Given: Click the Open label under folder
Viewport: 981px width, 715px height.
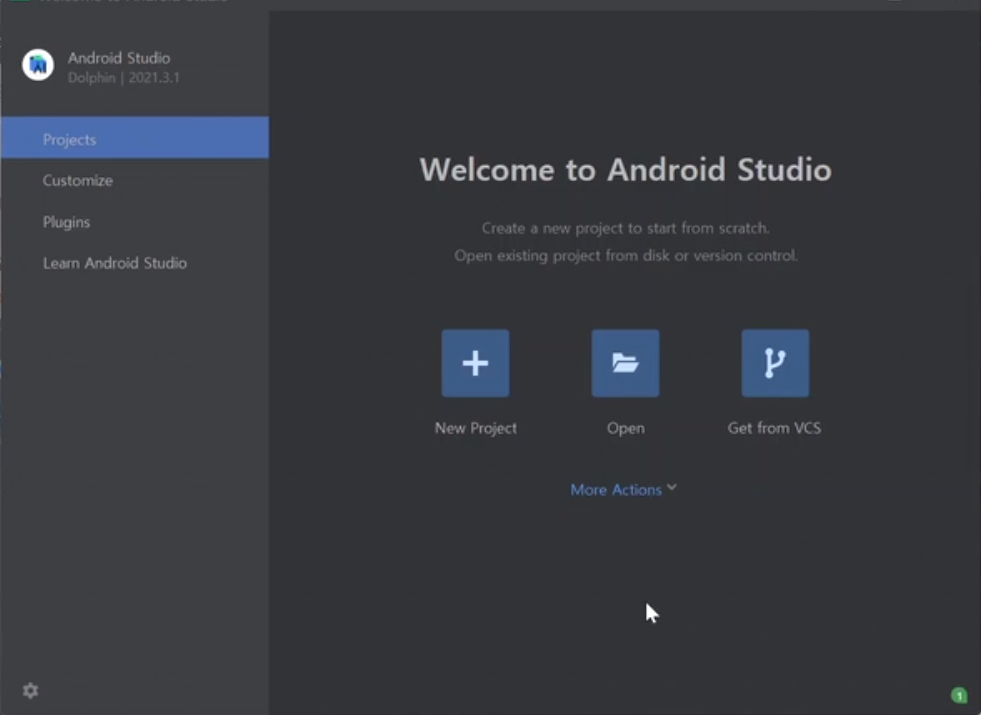Looking at the screenshot, I should (x=626, y=428).
